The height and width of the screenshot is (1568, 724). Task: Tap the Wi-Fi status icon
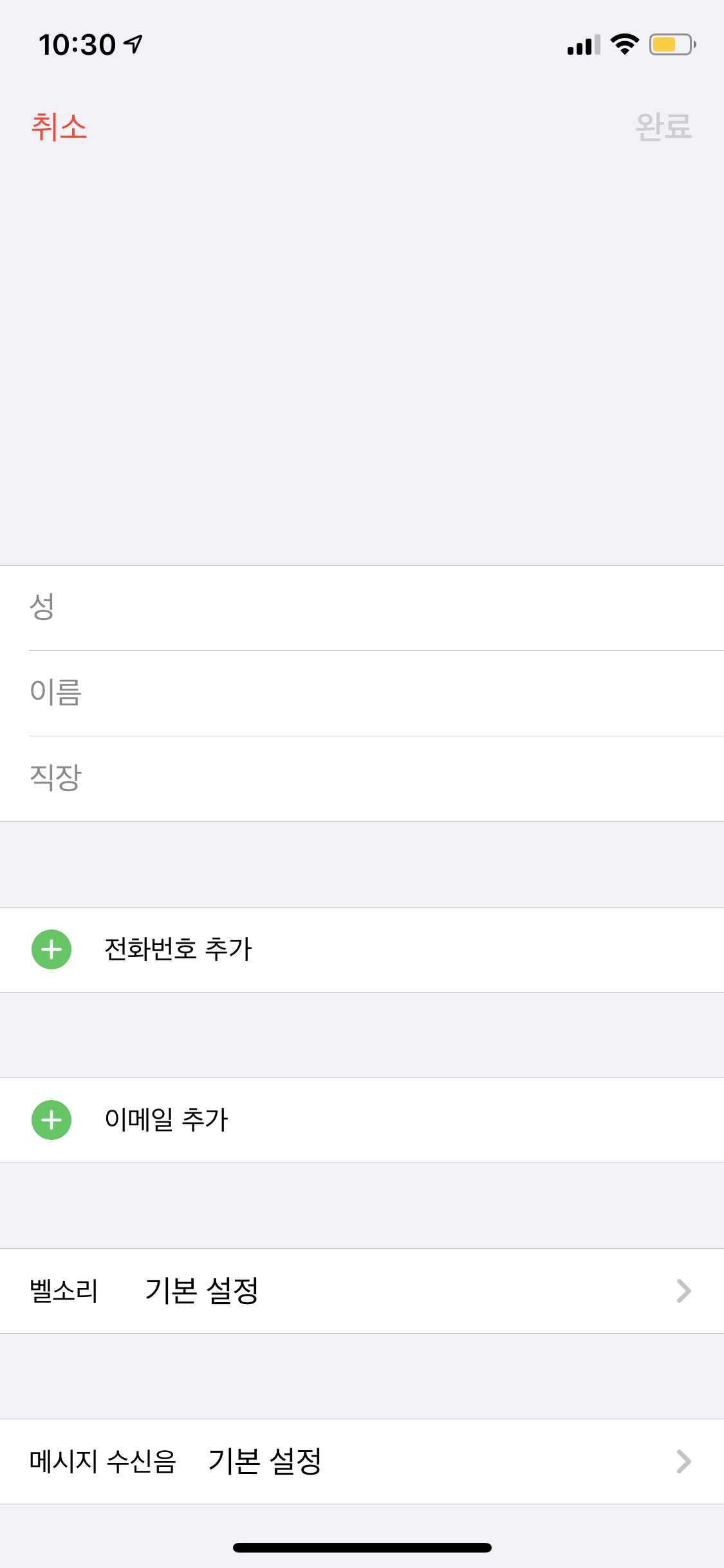click(x=624, y=44)
